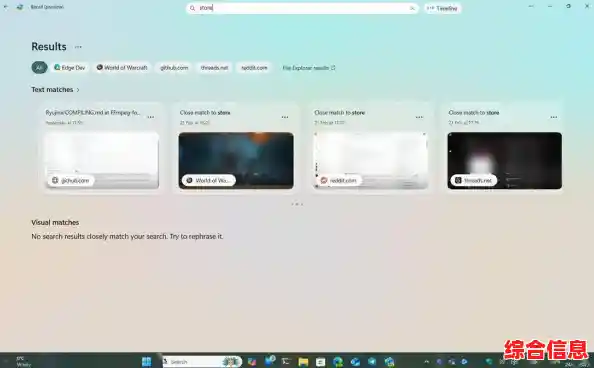Click the reddit.com source label

[339, 180]
